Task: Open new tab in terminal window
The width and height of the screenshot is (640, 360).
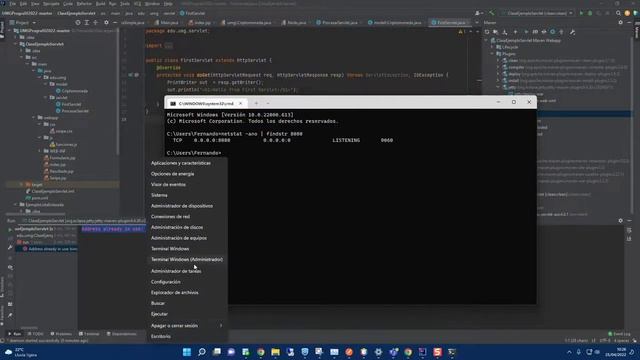Action: click(256, 103)
